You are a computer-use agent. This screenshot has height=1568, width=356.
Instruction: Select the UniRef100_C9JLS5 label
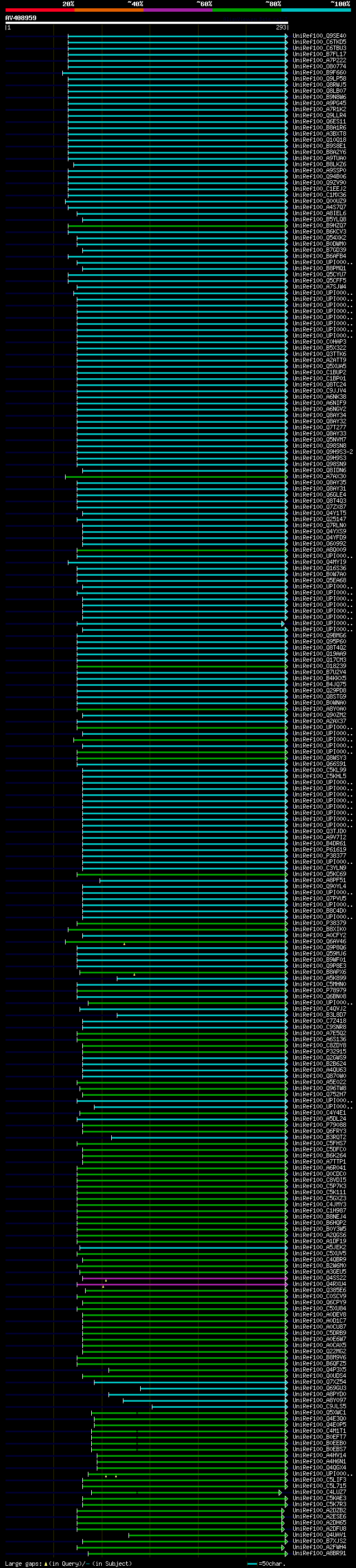(319, 1407)
